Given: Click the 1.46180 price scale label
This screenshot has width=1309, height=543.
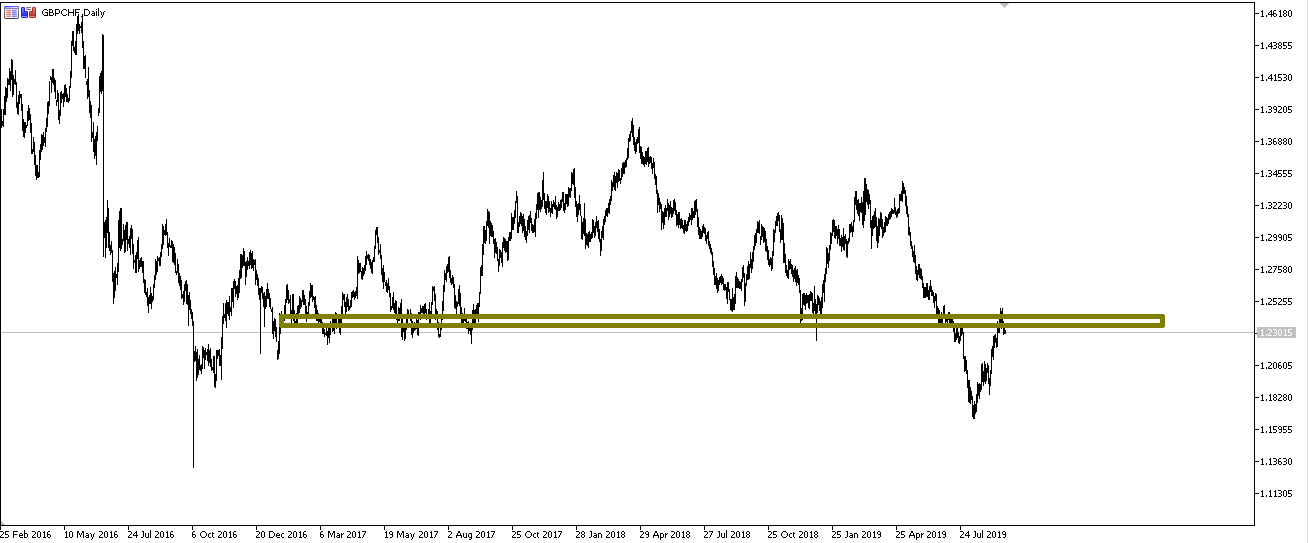Looking at the screenshot, I should click(x=1280, y=13).
